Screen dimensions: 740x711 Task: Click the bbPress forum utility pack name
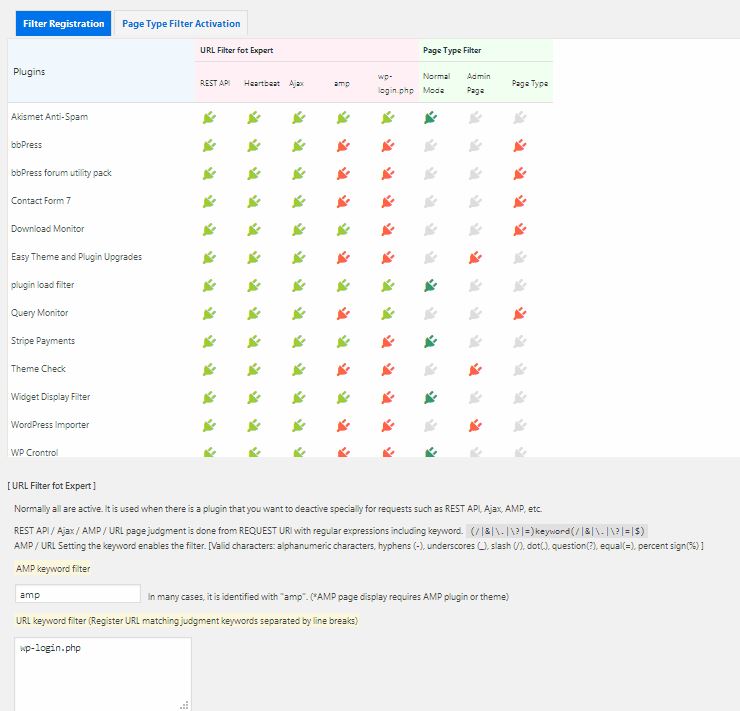pyautogui.click(x=61, y=173)
